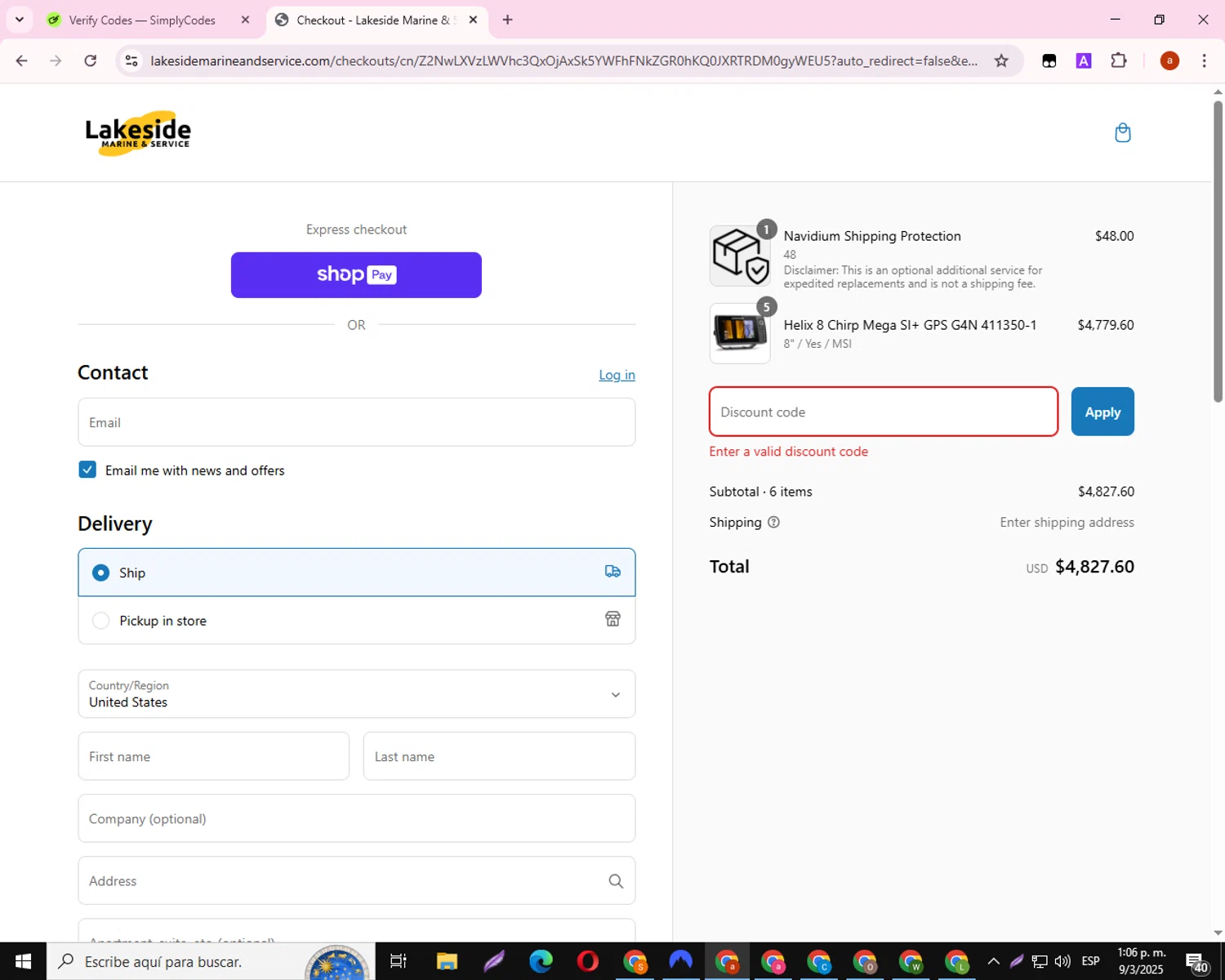
Task: Click 'Enter shipping address' text
Action: coord(1067,523)
